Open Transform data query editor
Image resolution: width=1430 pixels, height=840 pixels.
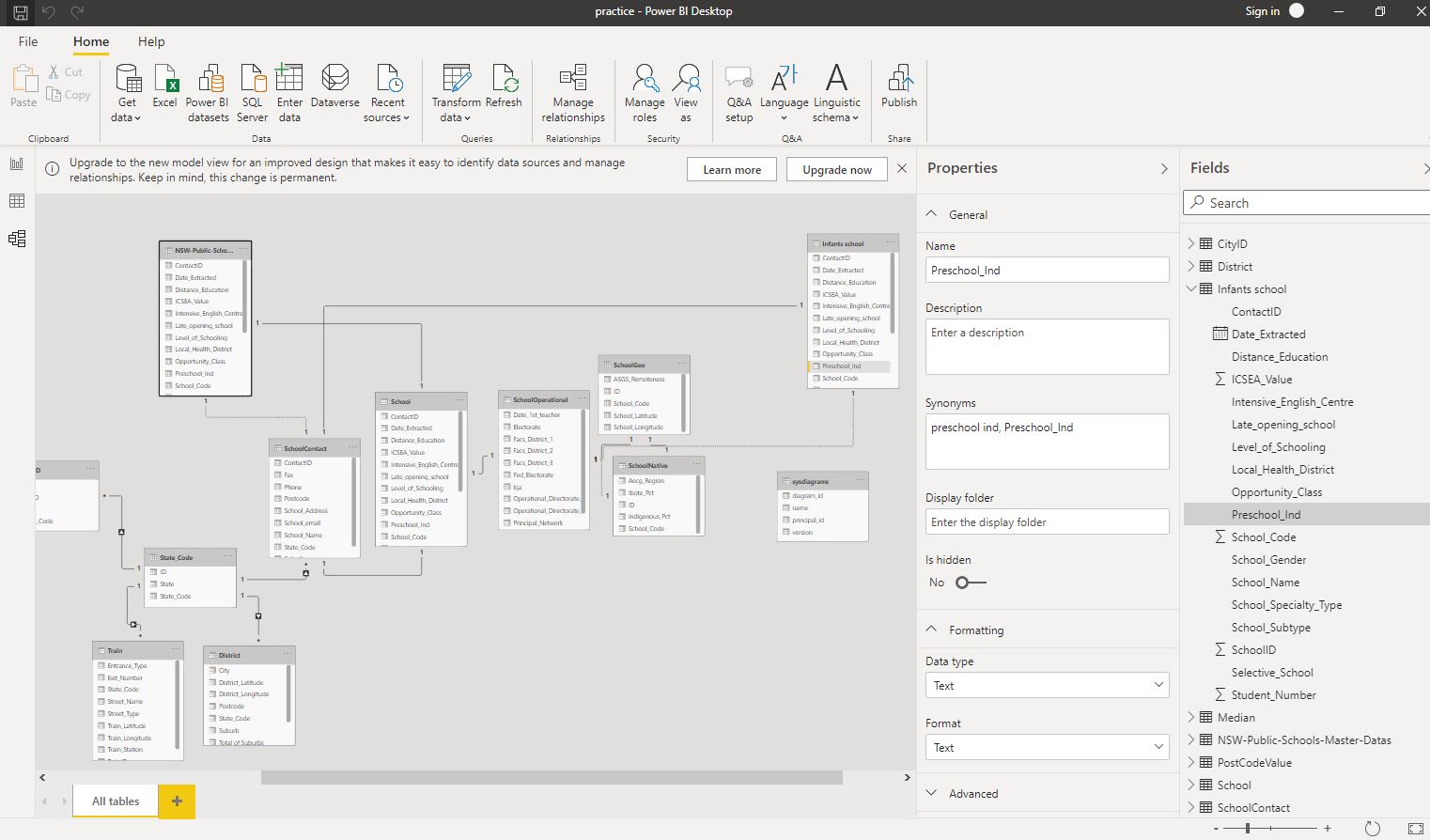pyautogui.click(x=456, y=94)
